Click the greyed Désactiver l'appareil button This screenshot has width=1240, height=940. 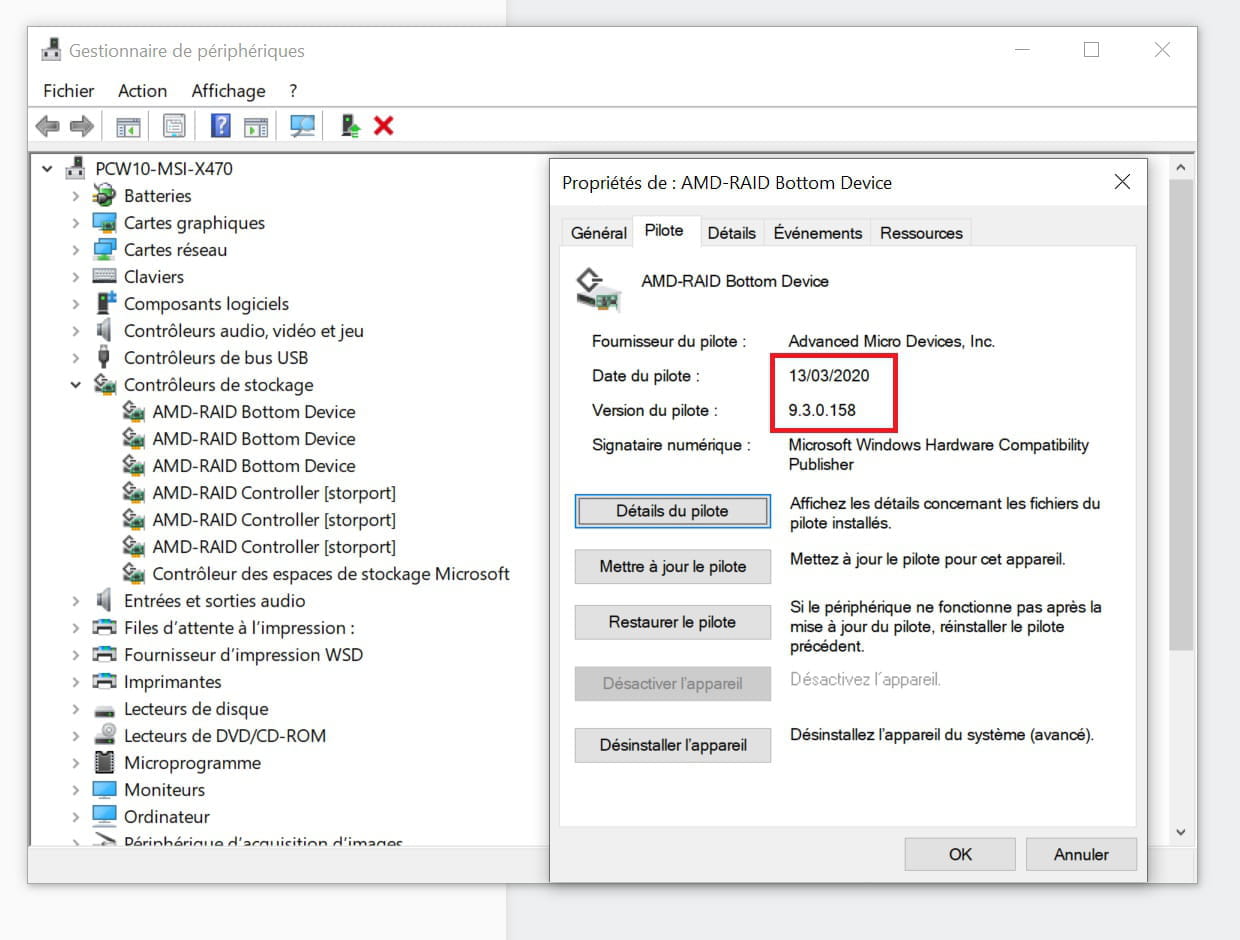(673, 684)
